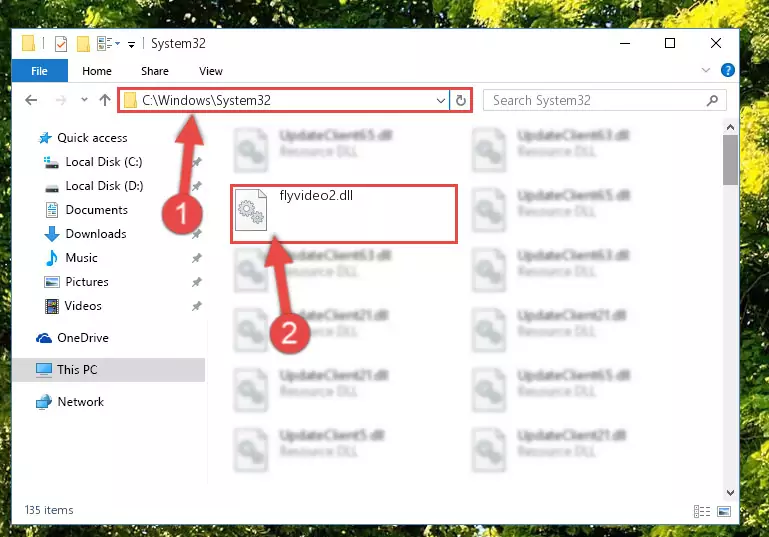Click the Network icon in sidebar
769x537 pixels.
44,402
